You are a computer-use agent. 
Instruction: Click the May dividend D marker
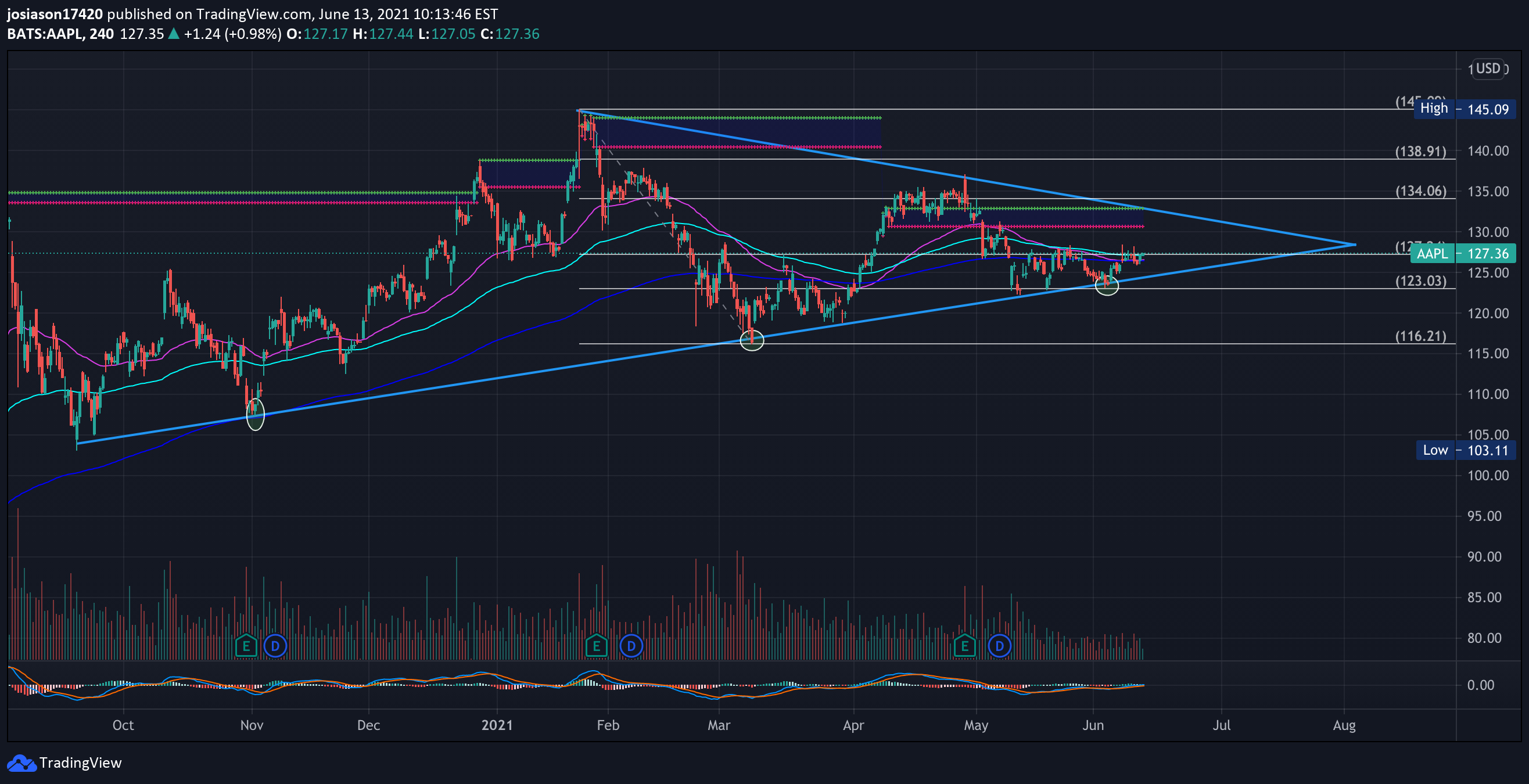[1000, 646]
